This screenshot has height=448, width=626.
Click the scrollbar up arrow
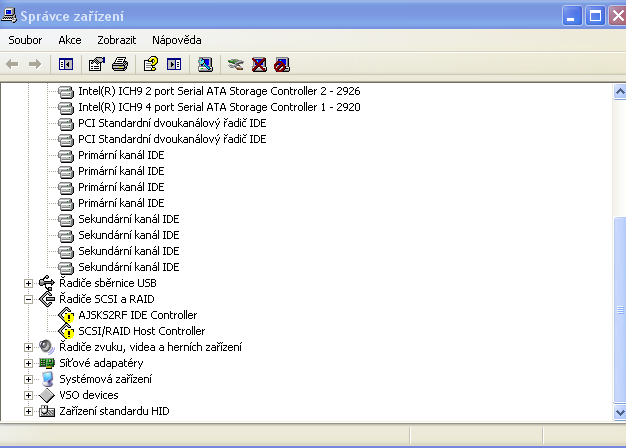click(620, 92)
